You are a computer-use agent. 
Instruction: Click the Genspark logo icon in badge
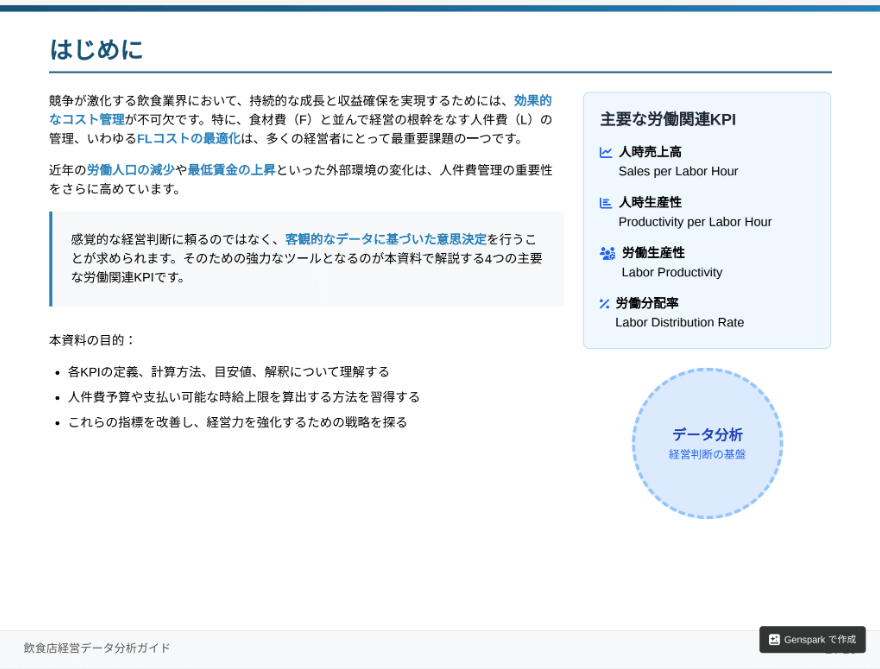pos(774,639)
